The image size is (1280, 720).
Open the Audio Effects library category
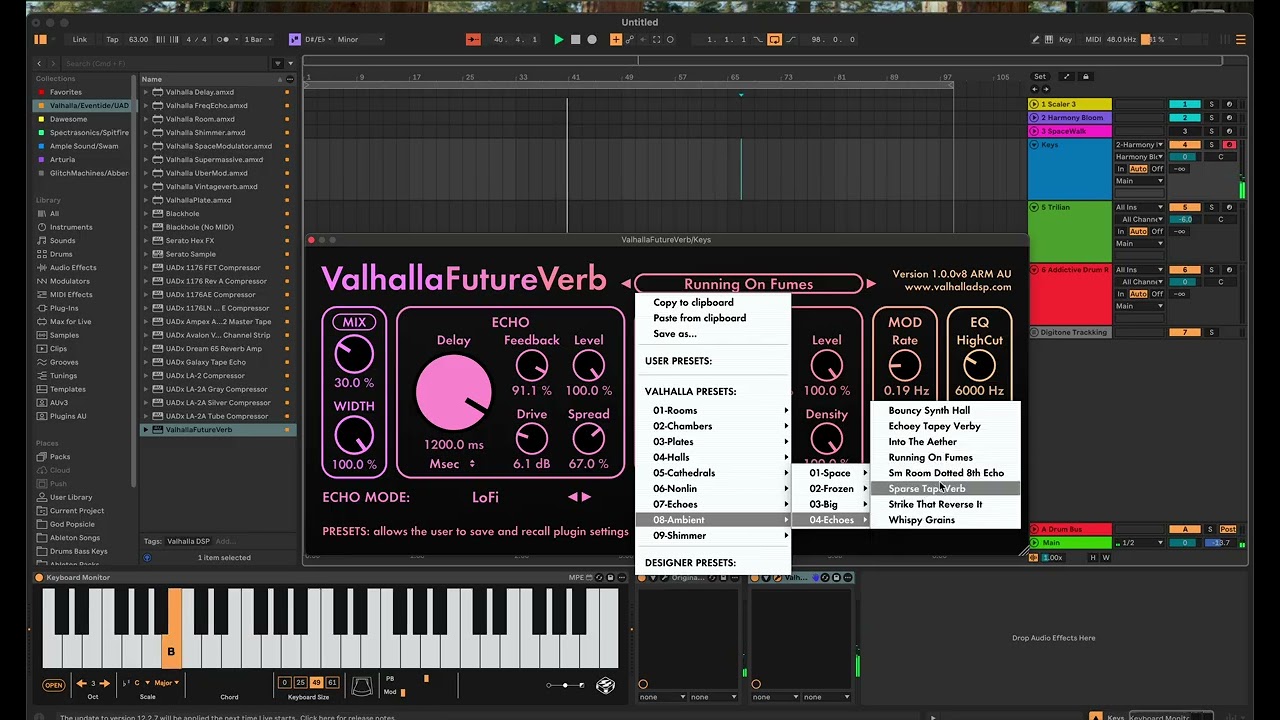point(73,267)
